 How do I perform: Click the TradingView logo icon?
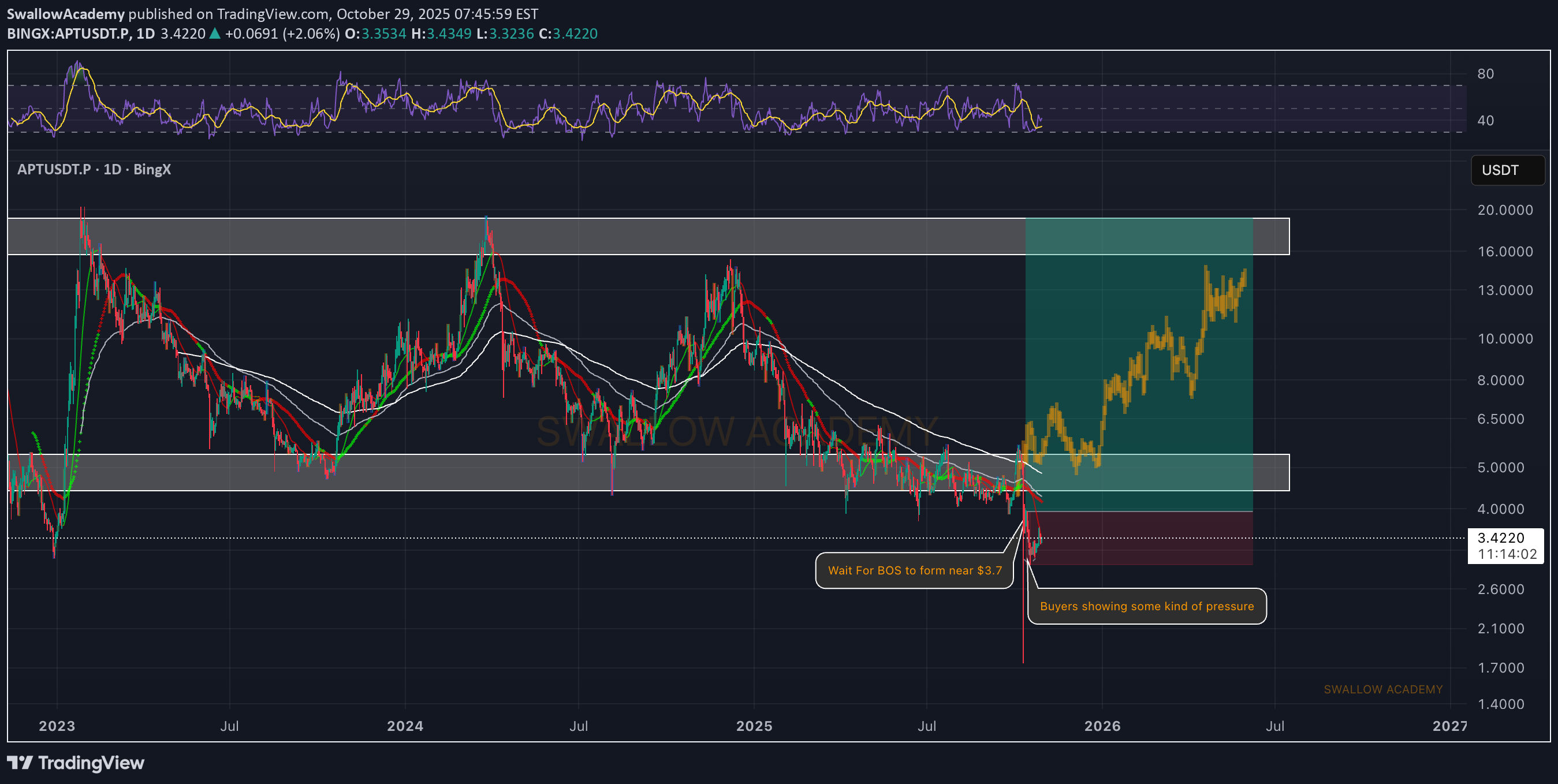(20, 762)
